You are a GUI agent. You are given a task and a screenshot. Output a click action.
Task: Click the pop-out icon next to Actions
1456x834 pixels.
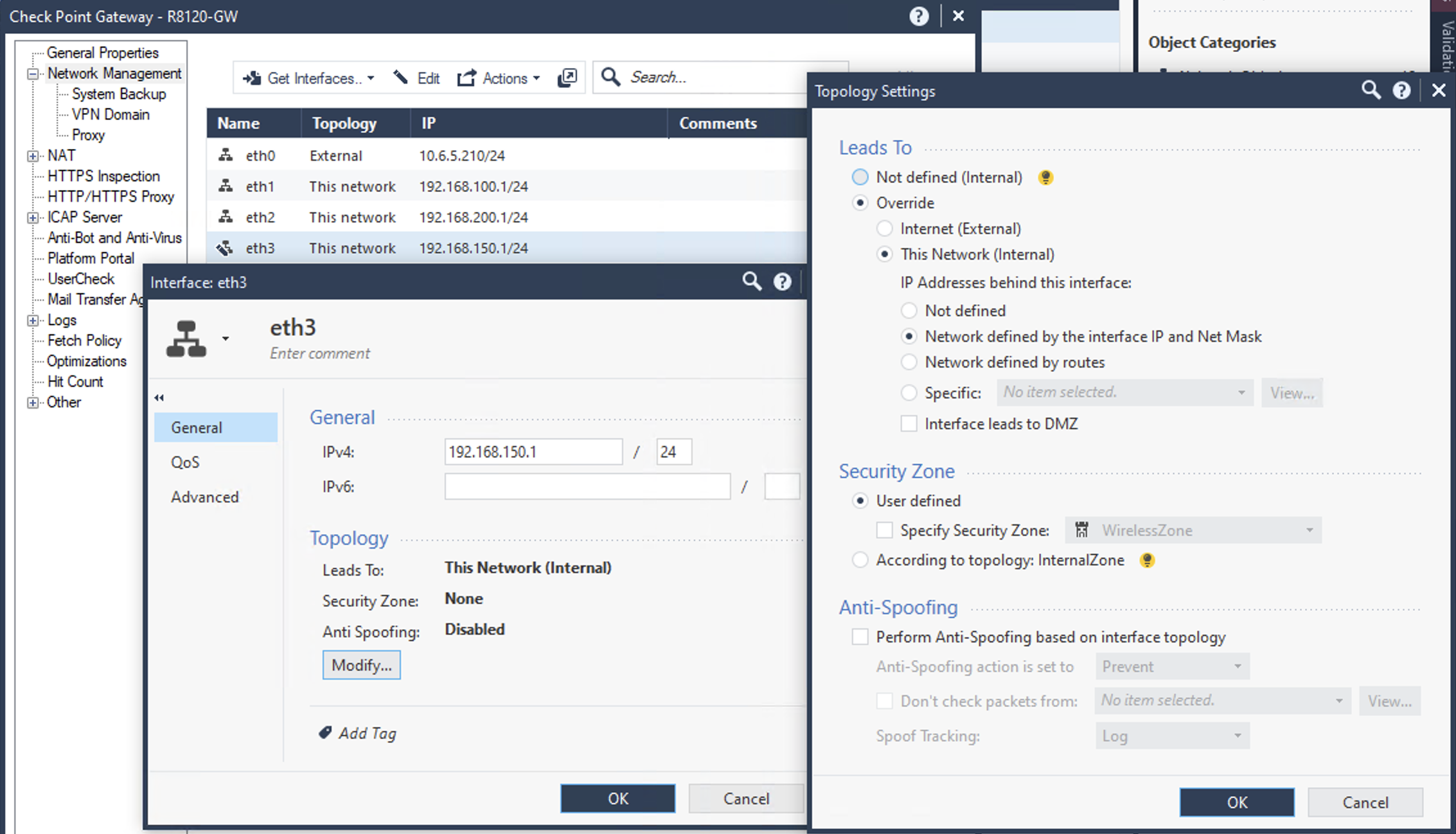[x=568, y=78]
